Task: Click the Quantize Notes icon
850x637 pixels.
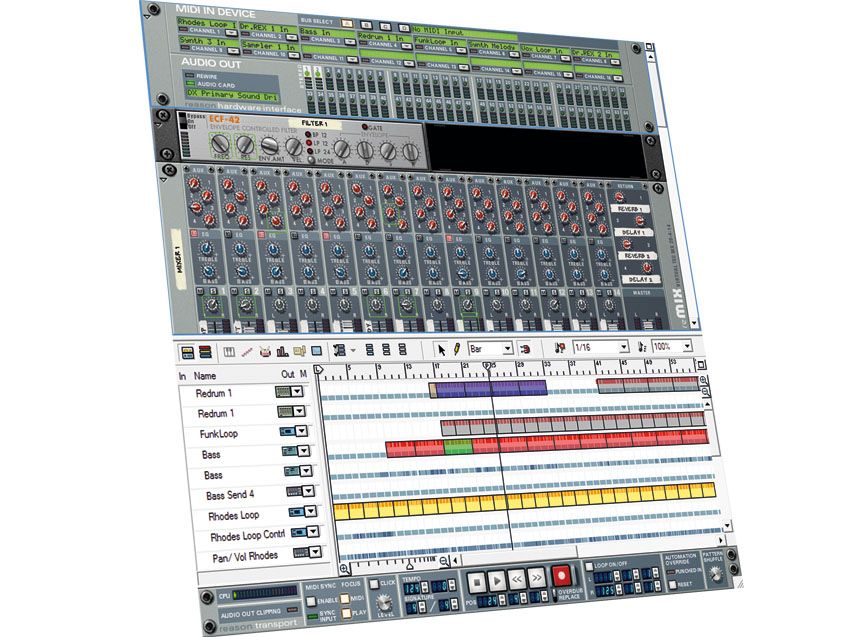Action: point(560,348)
